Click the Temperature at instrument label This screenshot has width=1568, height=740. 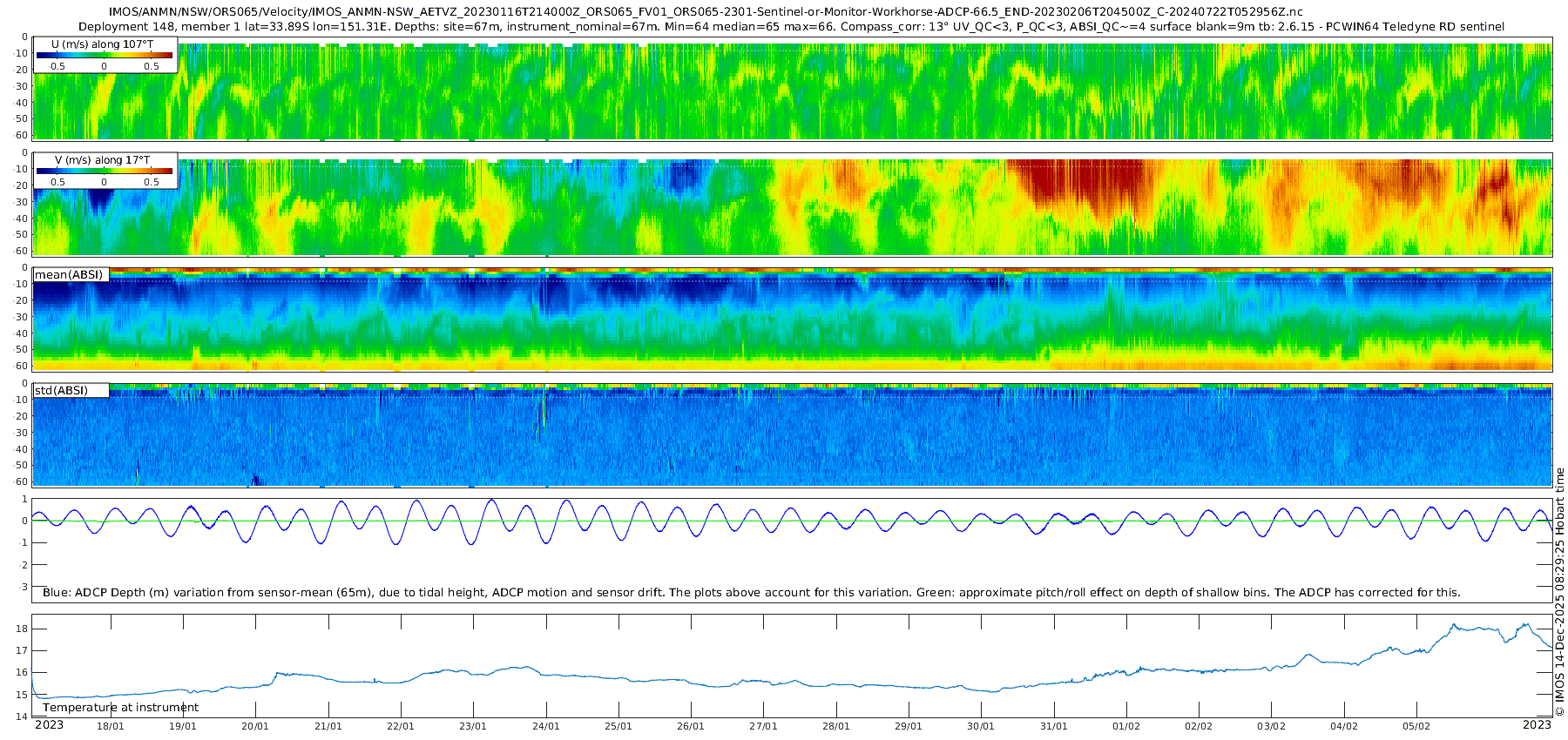point(120,708)
